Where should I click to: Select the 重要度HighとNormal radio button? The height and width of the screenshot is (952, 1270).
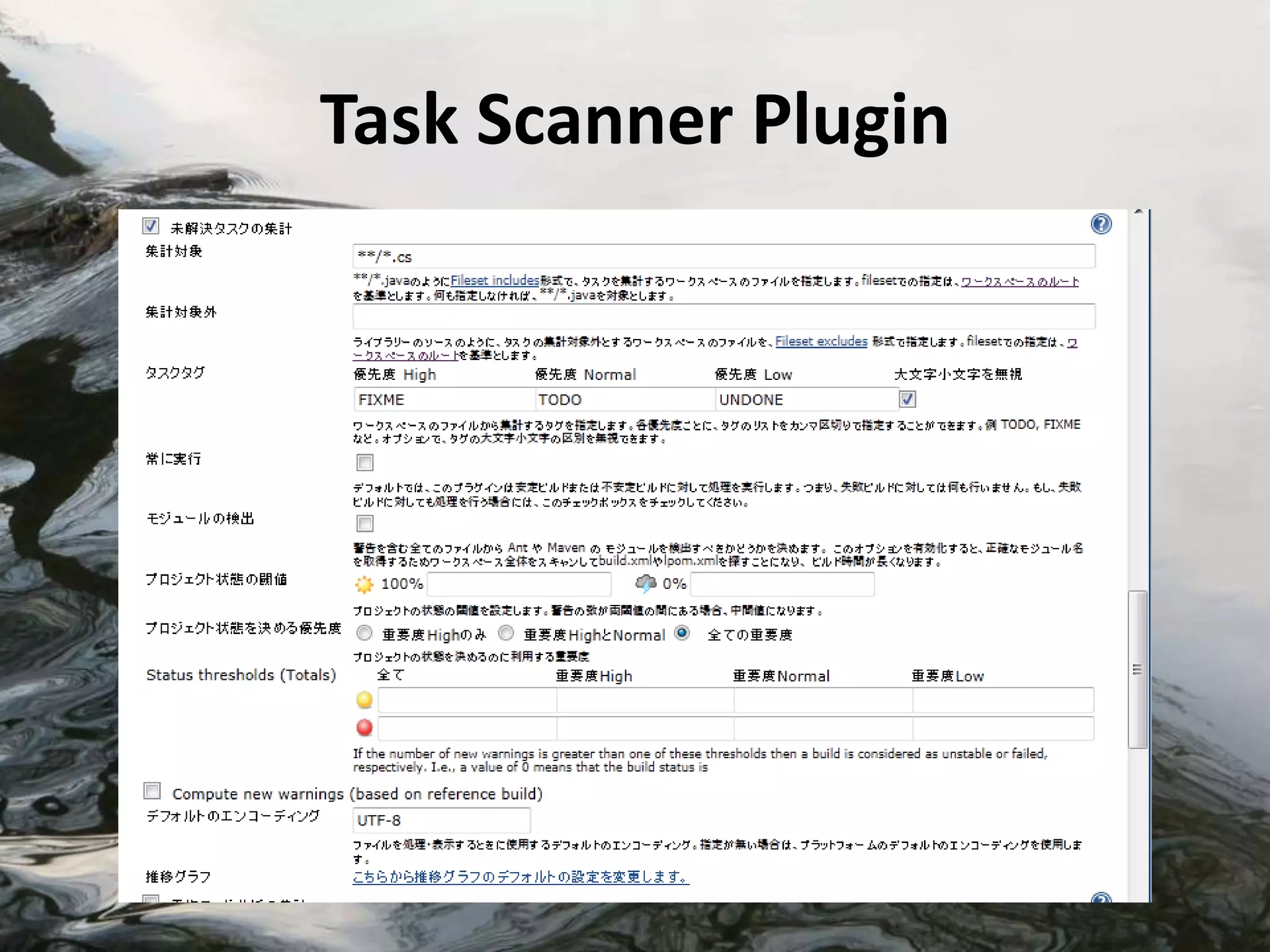(506, 633)
